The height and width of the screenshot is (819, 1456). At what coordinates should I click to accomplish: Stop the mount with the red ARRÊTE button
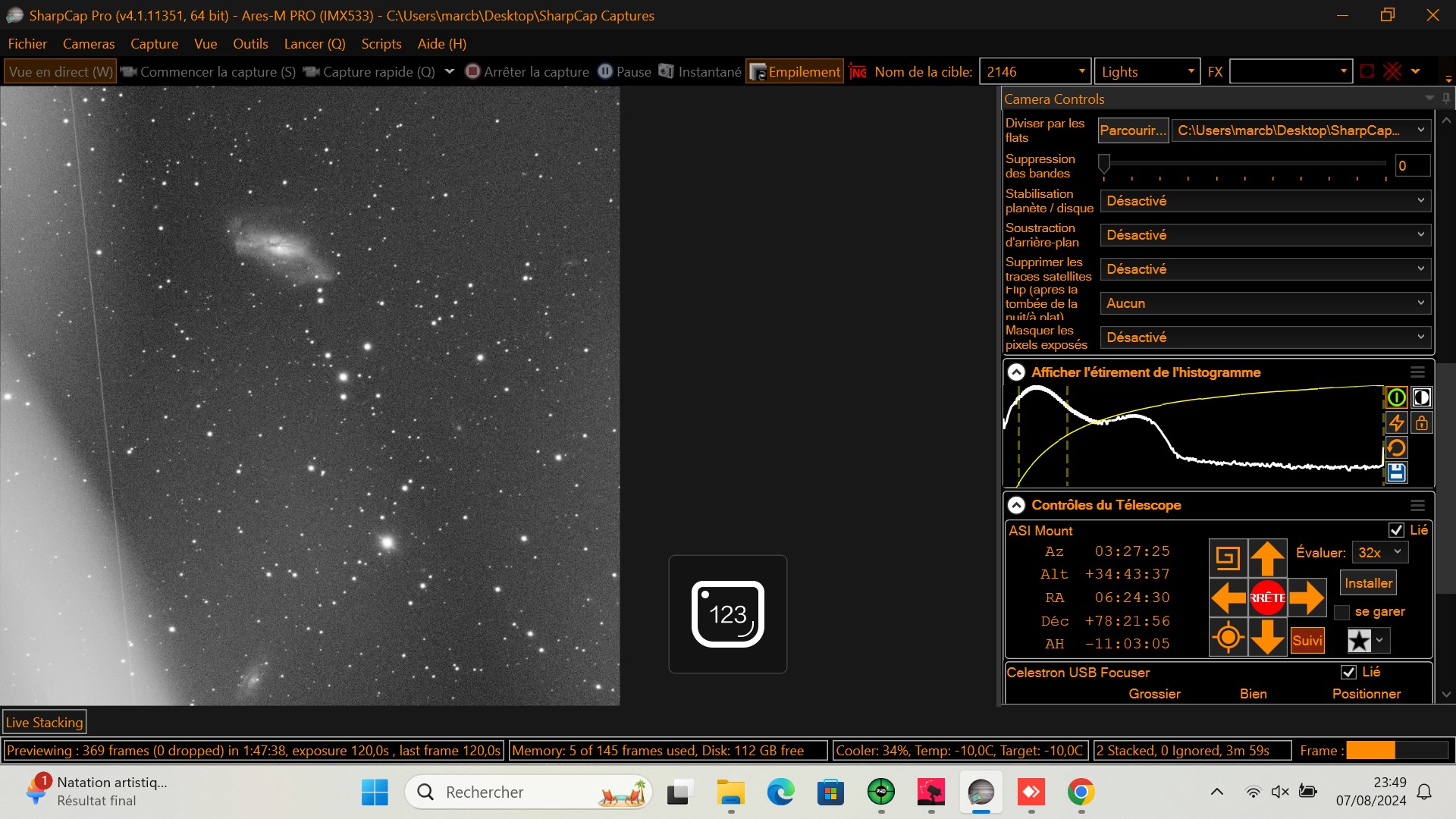click(x=1267, y=598)
